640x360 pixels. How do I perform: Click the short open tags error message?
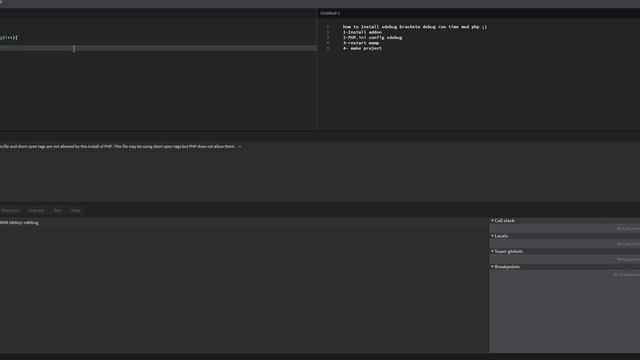point(118,147)
